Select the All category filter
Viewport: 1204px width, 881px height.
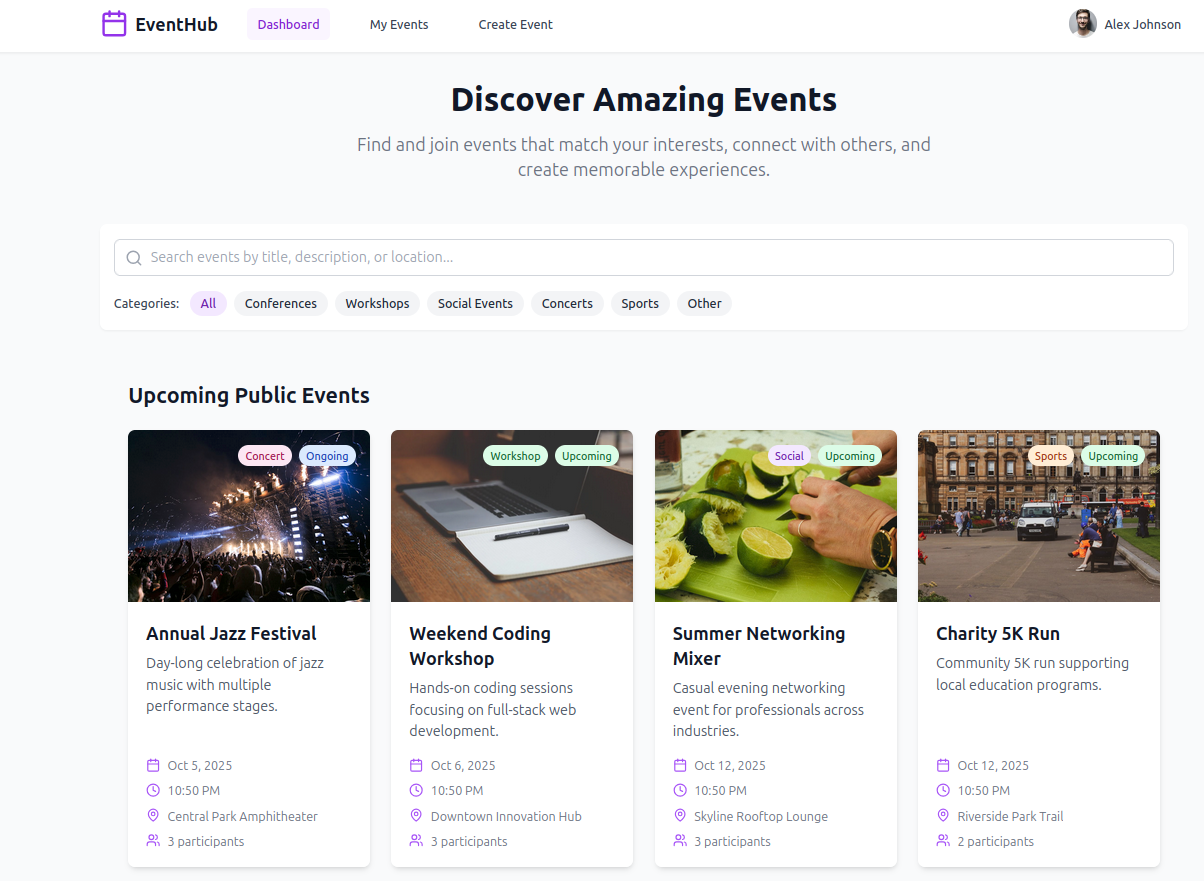coord(208,304)
